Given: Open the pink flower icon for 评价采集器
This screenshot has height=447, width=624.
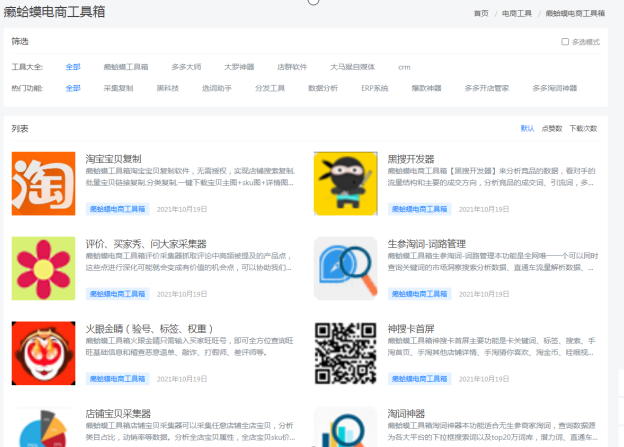Looking at the screenshot, I should point(43,268).
